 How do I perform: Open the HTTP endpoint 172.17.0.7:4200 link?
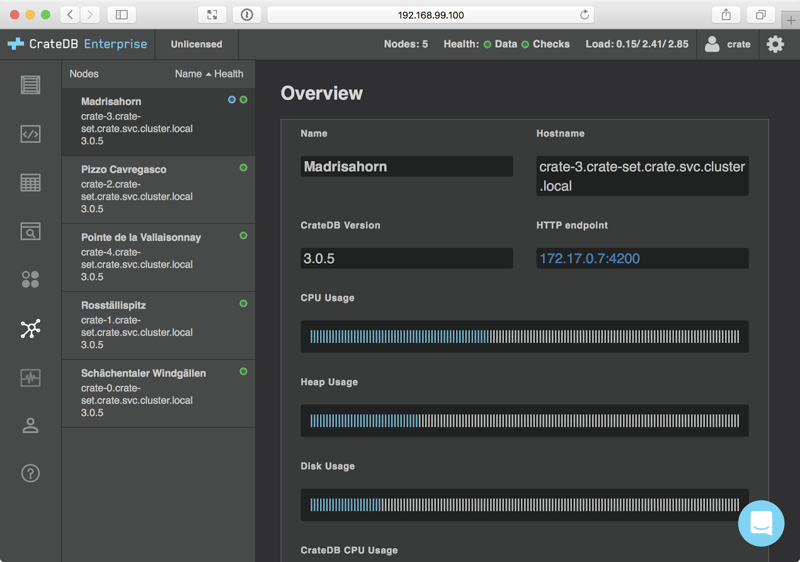(590, 259)
